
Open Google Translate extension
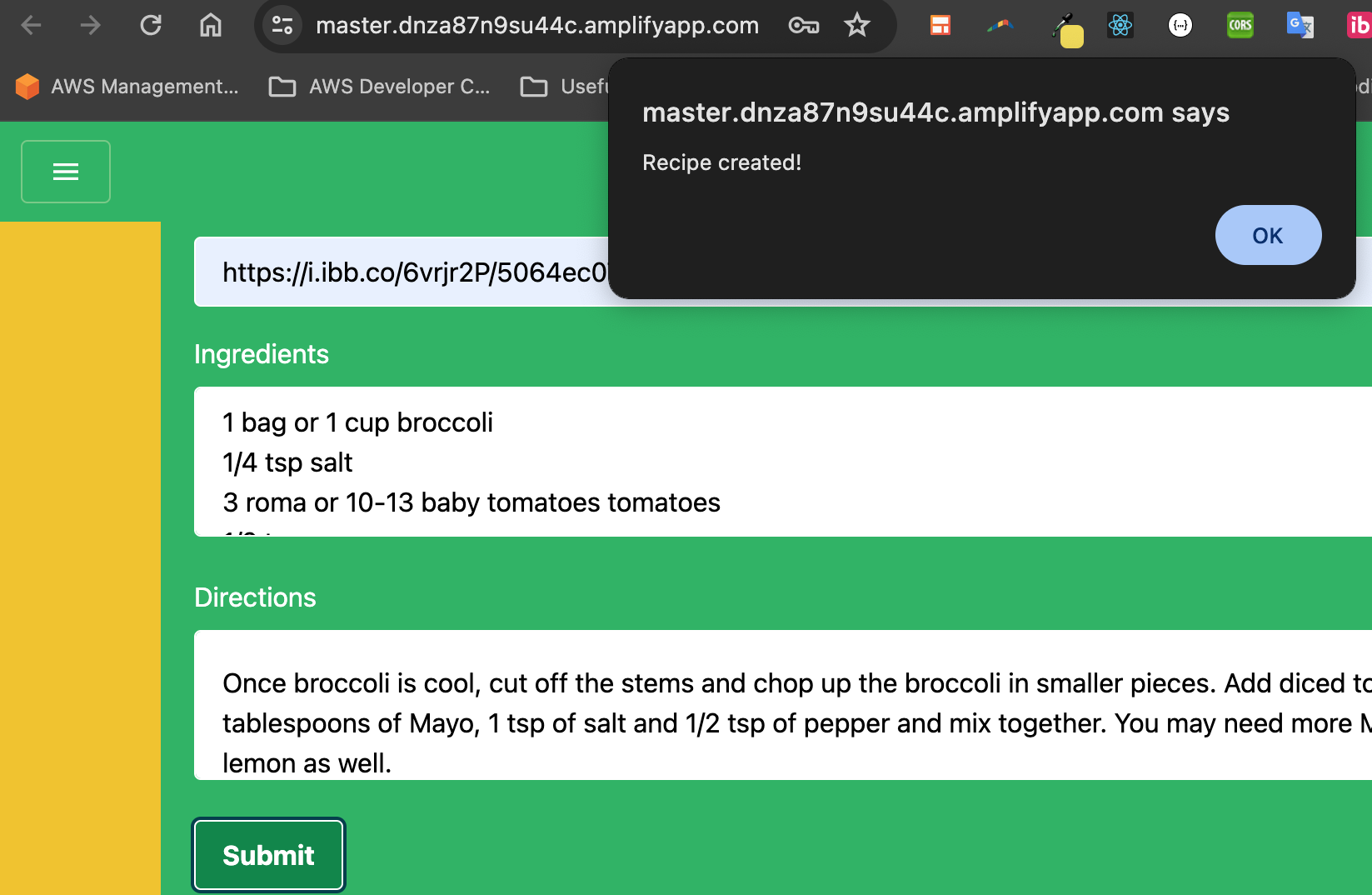coord(1300,26)
